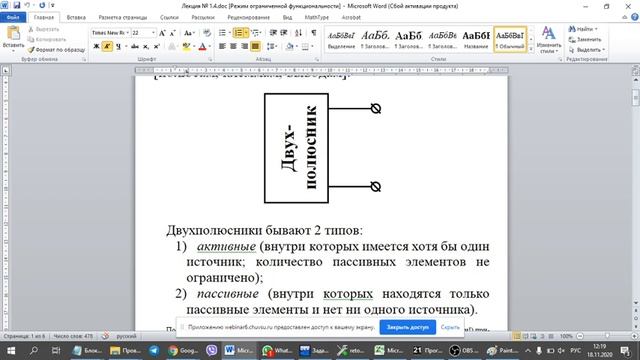Increase paragraph indent

coord(284,33)
